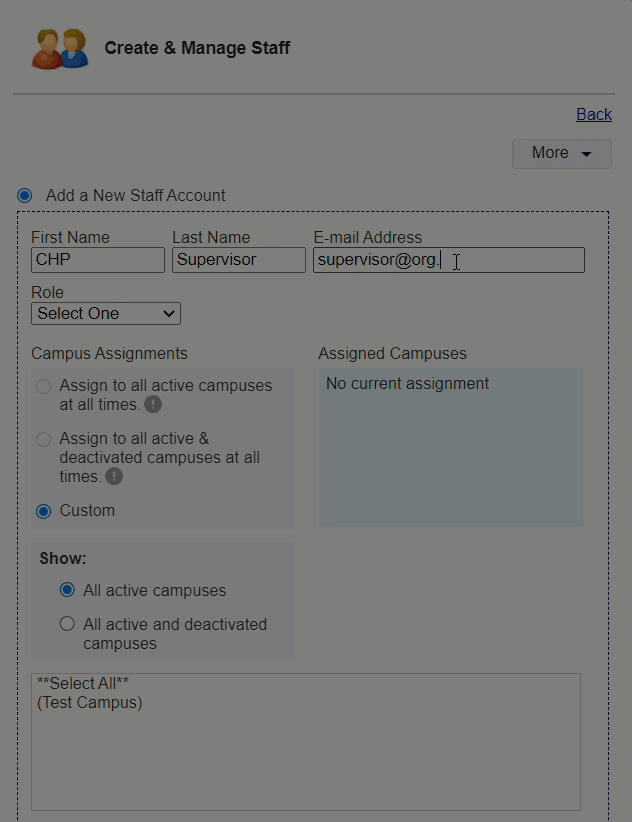Select '(Test Campus)' in the campus list
Image resolution: width=632 pixels, height=822 pixels.
(90, 703)
